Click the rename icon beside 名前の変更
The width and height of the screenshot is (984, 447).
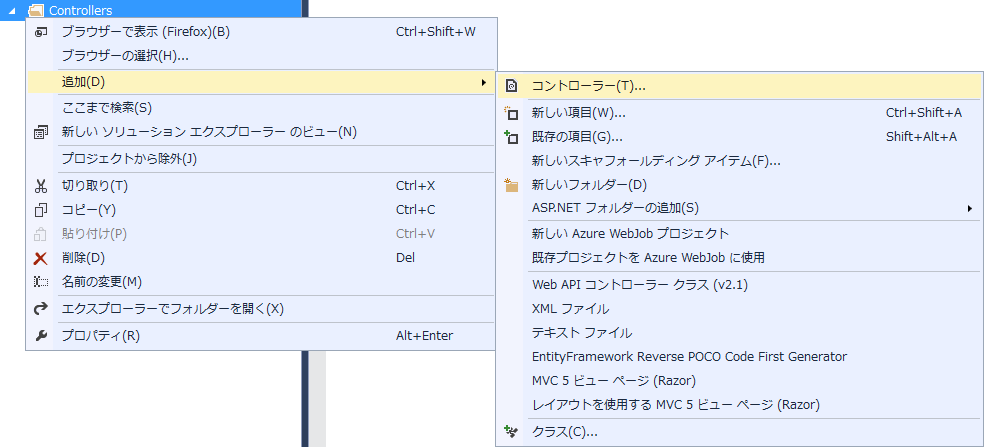point(41,282)
